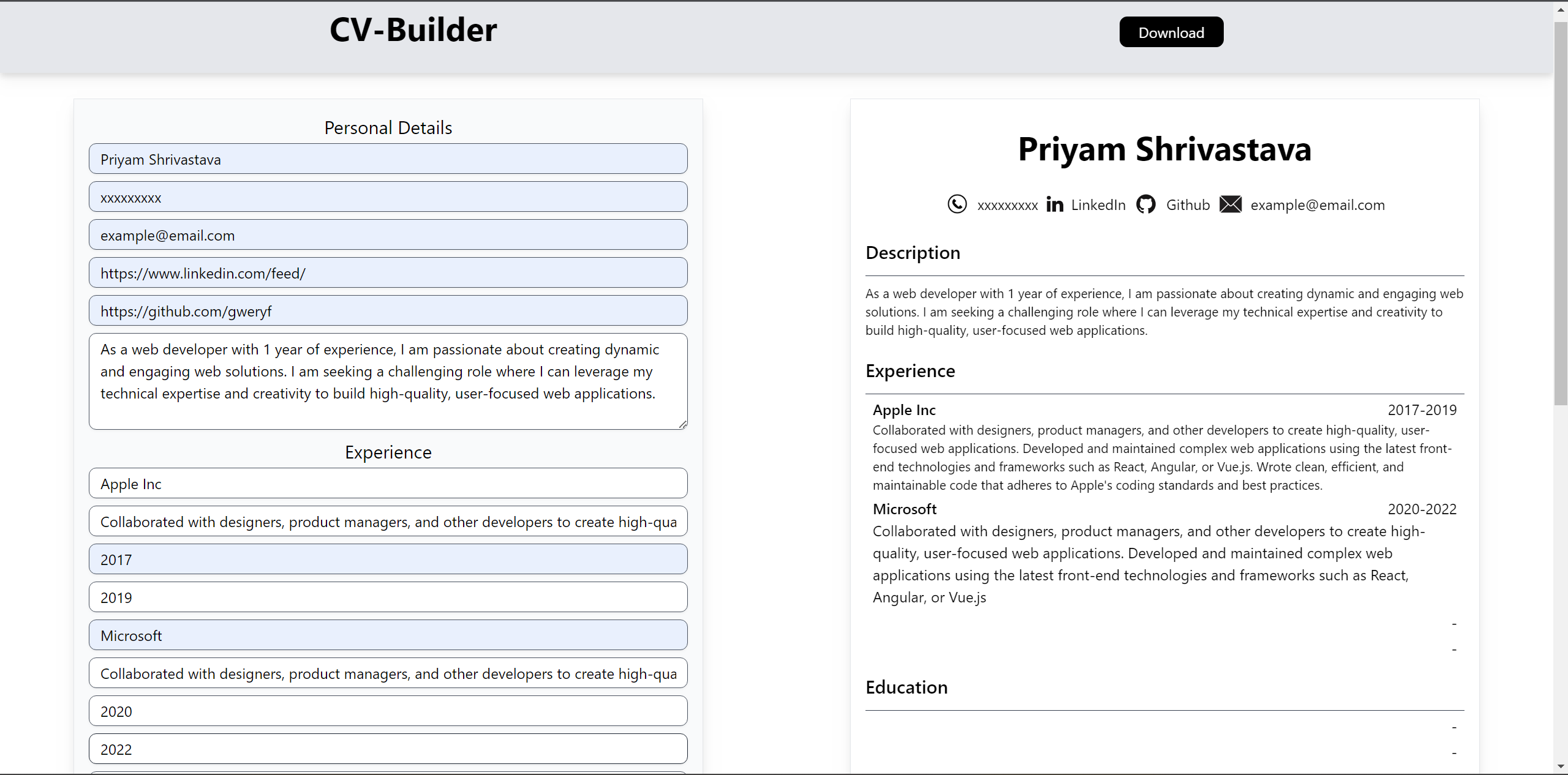
Task: Click the LinkedIn logo icon
Action: (x=1055, y=204)
